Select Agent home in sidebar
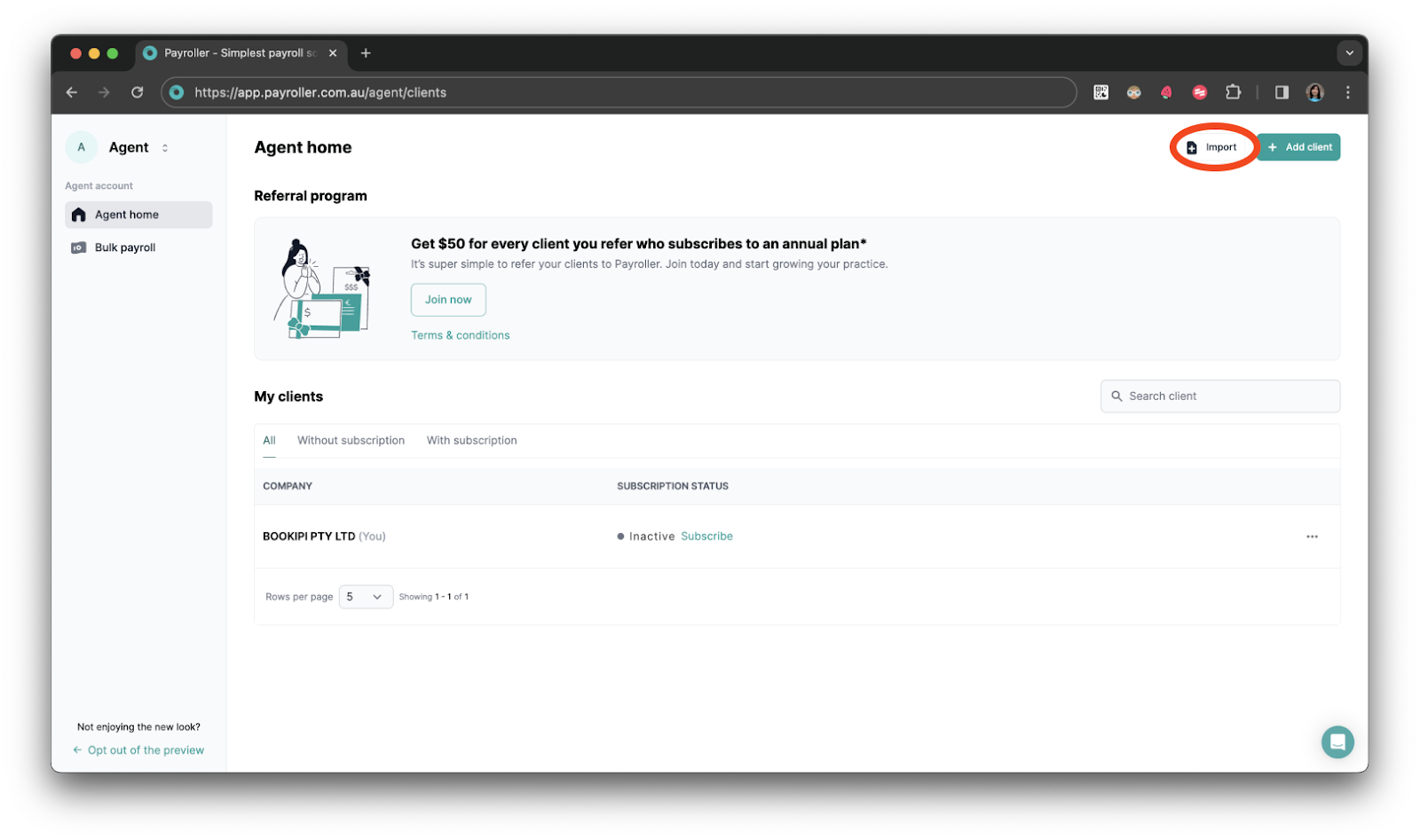 click(x=138, y=215)
